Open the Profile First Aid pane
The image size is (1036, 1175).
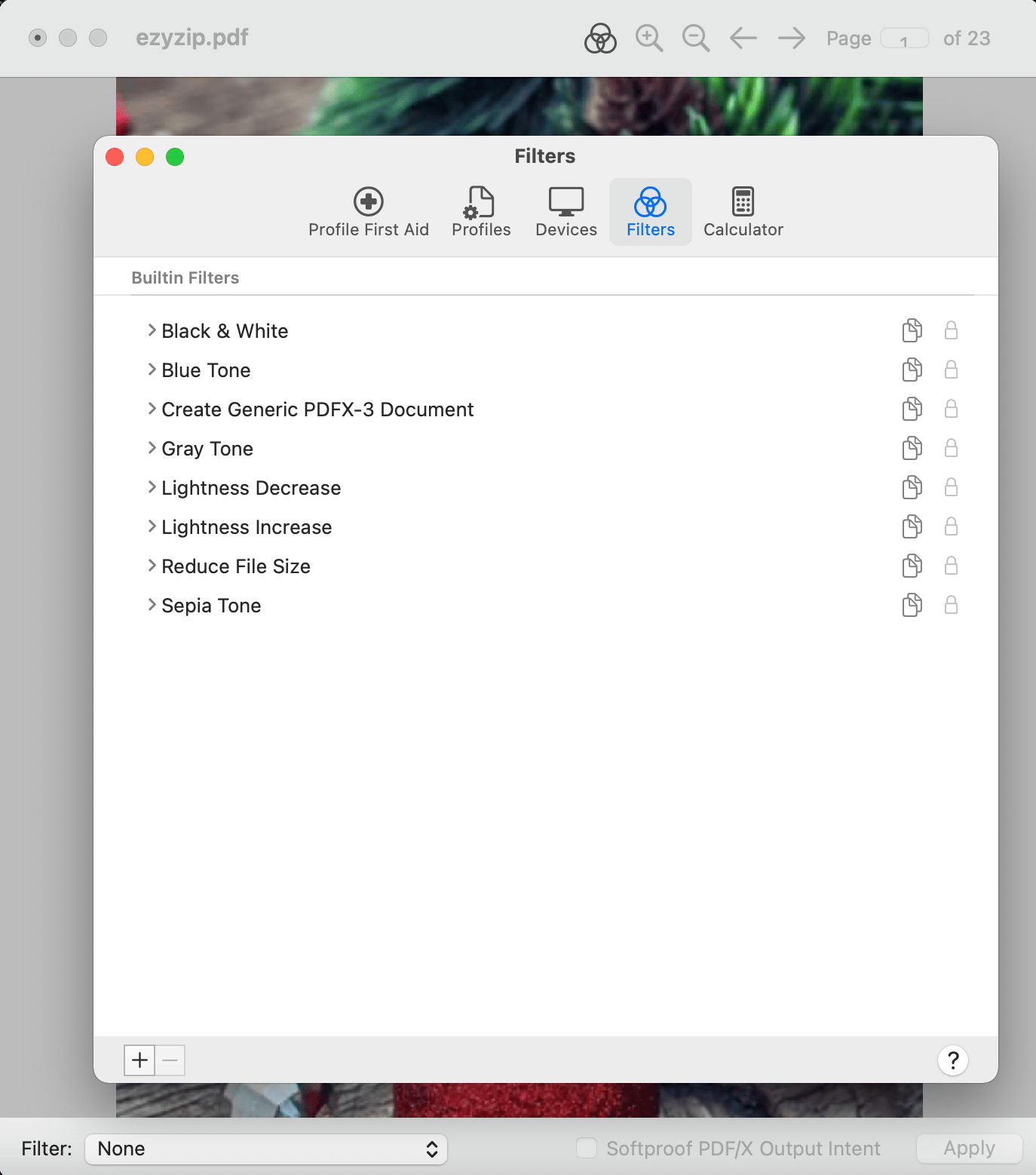point(369,211)
